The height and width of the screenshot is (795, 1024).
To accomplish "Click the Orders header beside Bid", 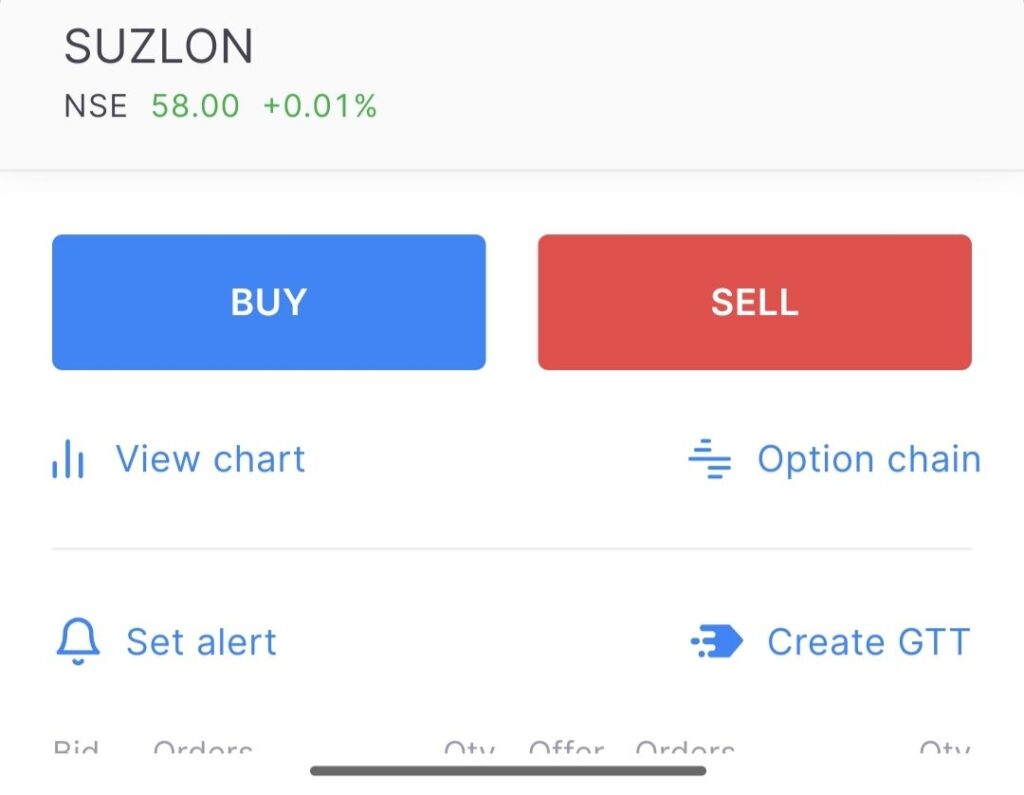I will click(203, 749).
